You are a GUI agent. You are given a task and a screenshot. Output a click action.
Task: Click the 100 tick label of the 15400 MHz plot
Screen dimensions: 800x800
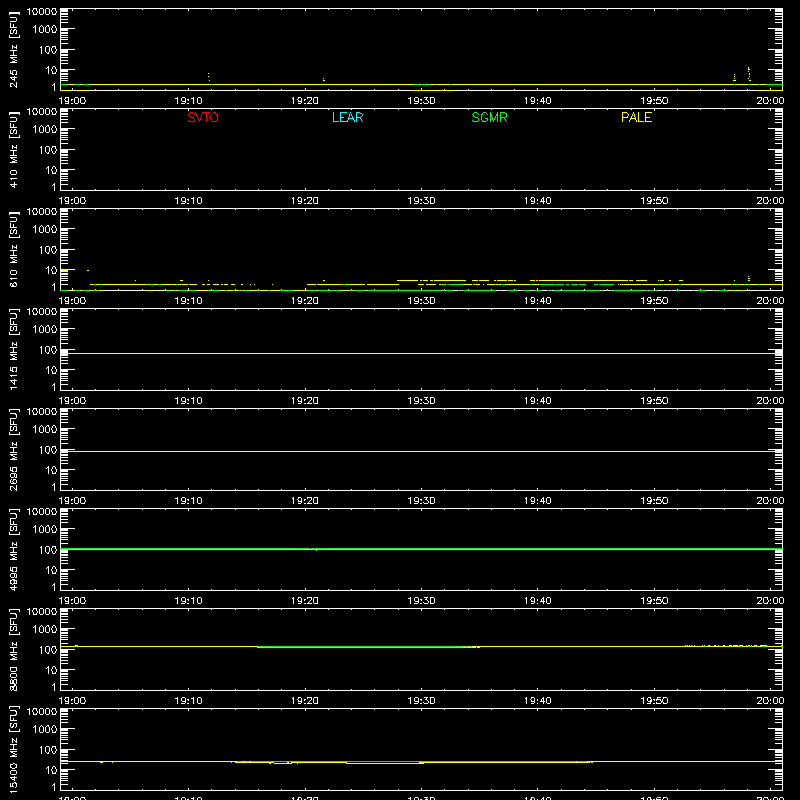pyautogui.click(x=48, y=750)
